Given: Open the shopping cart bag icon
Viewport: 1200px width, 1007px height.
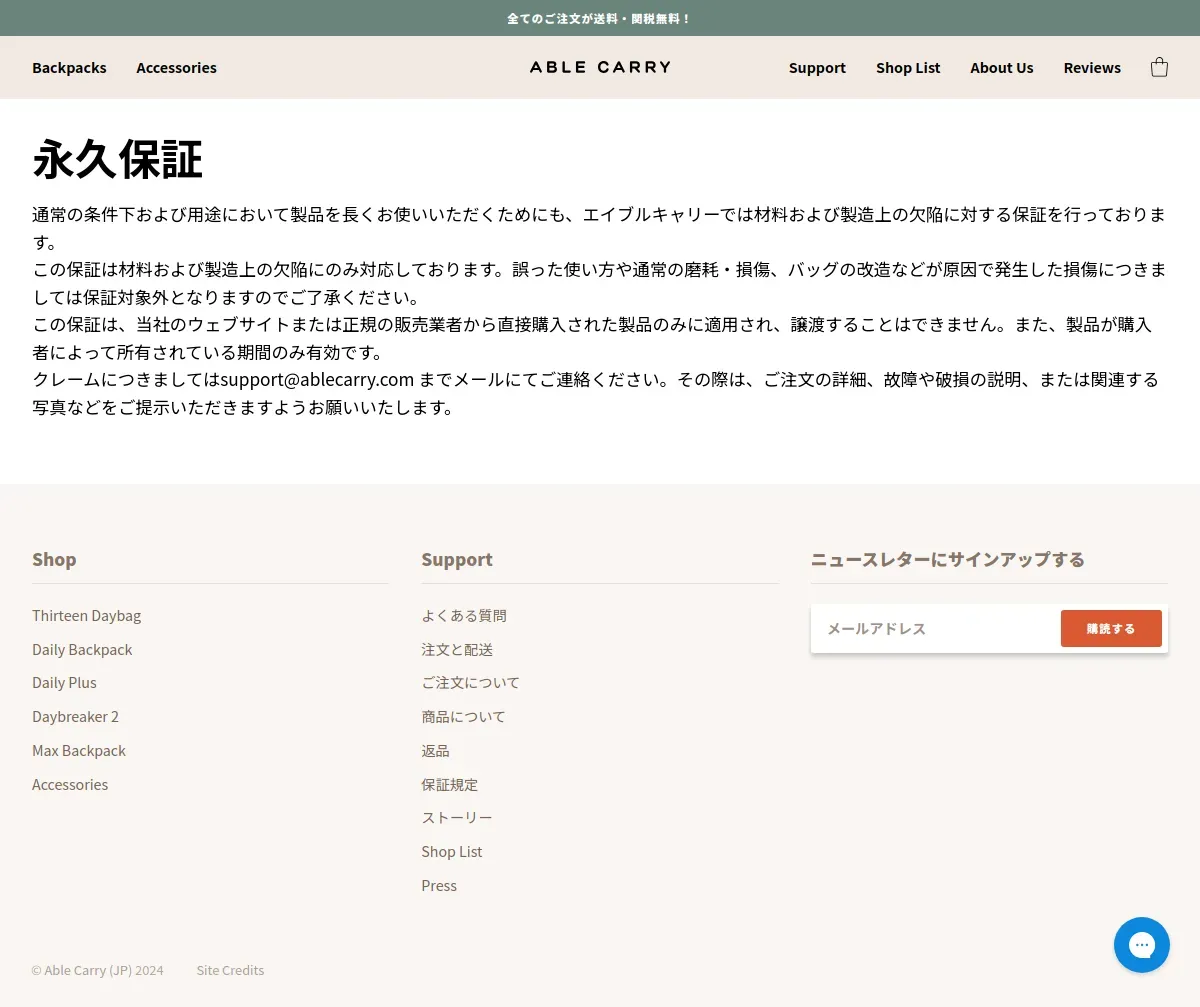Looking at the screenshot, I should [x=1159, y=67].
